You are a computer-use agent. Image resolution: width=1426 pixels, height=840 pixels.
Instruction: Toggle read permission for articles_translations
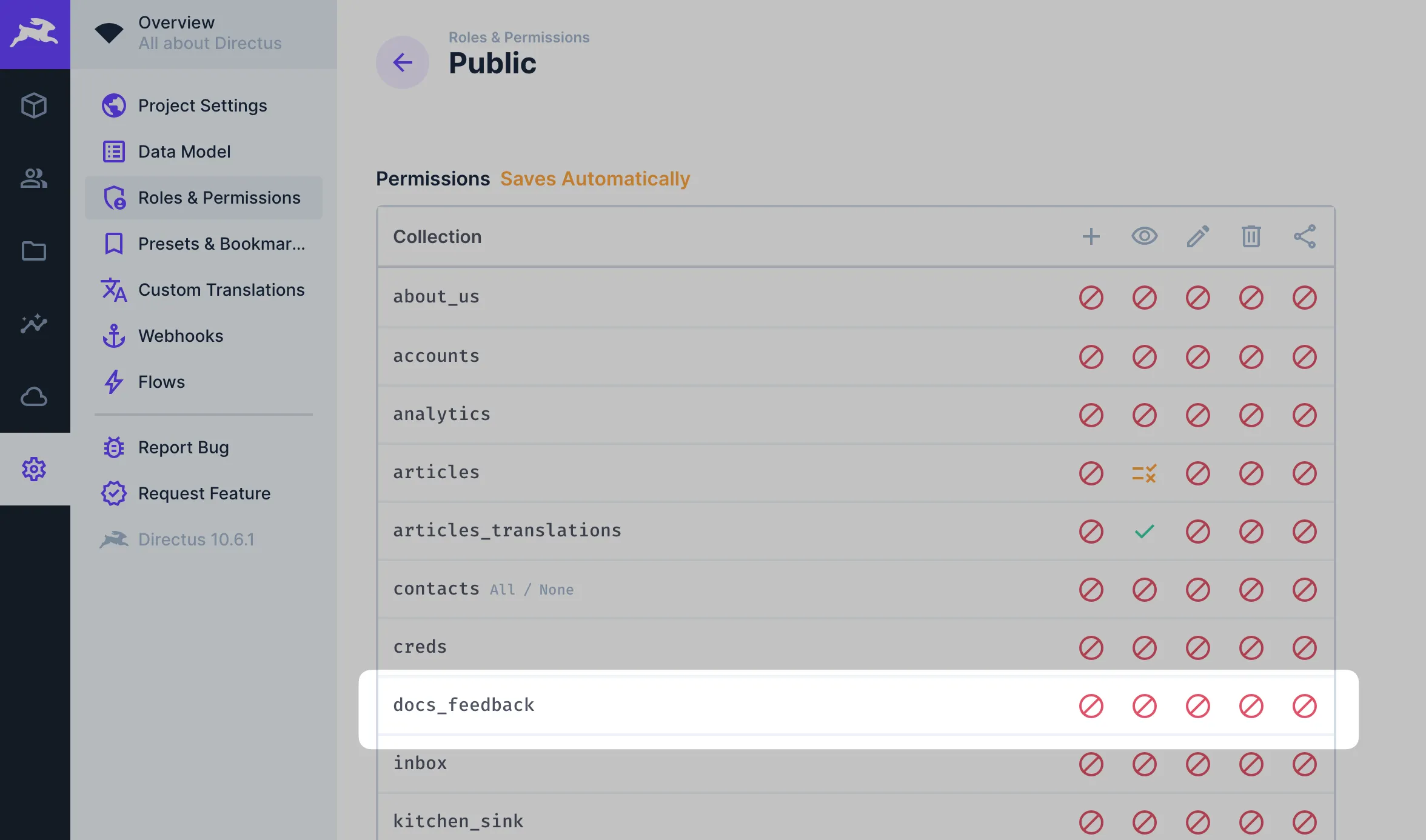click(x=1143, y=530)
